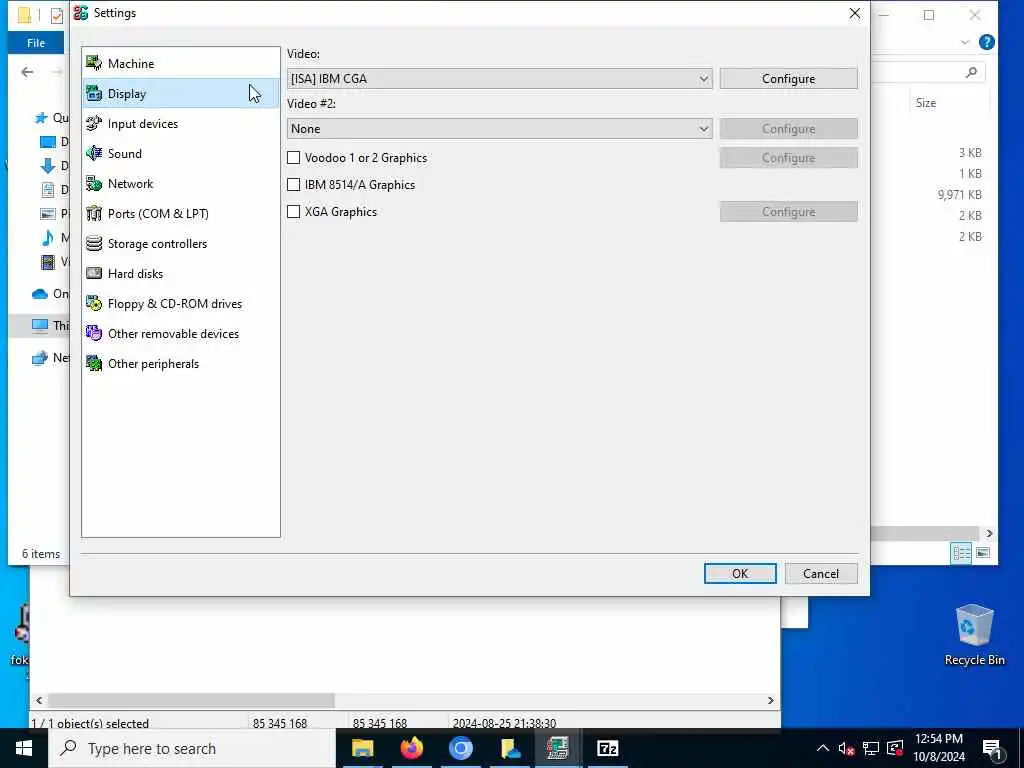Open the Chrome taskbar icon
1024x768 pixels.
coord(460,748)
